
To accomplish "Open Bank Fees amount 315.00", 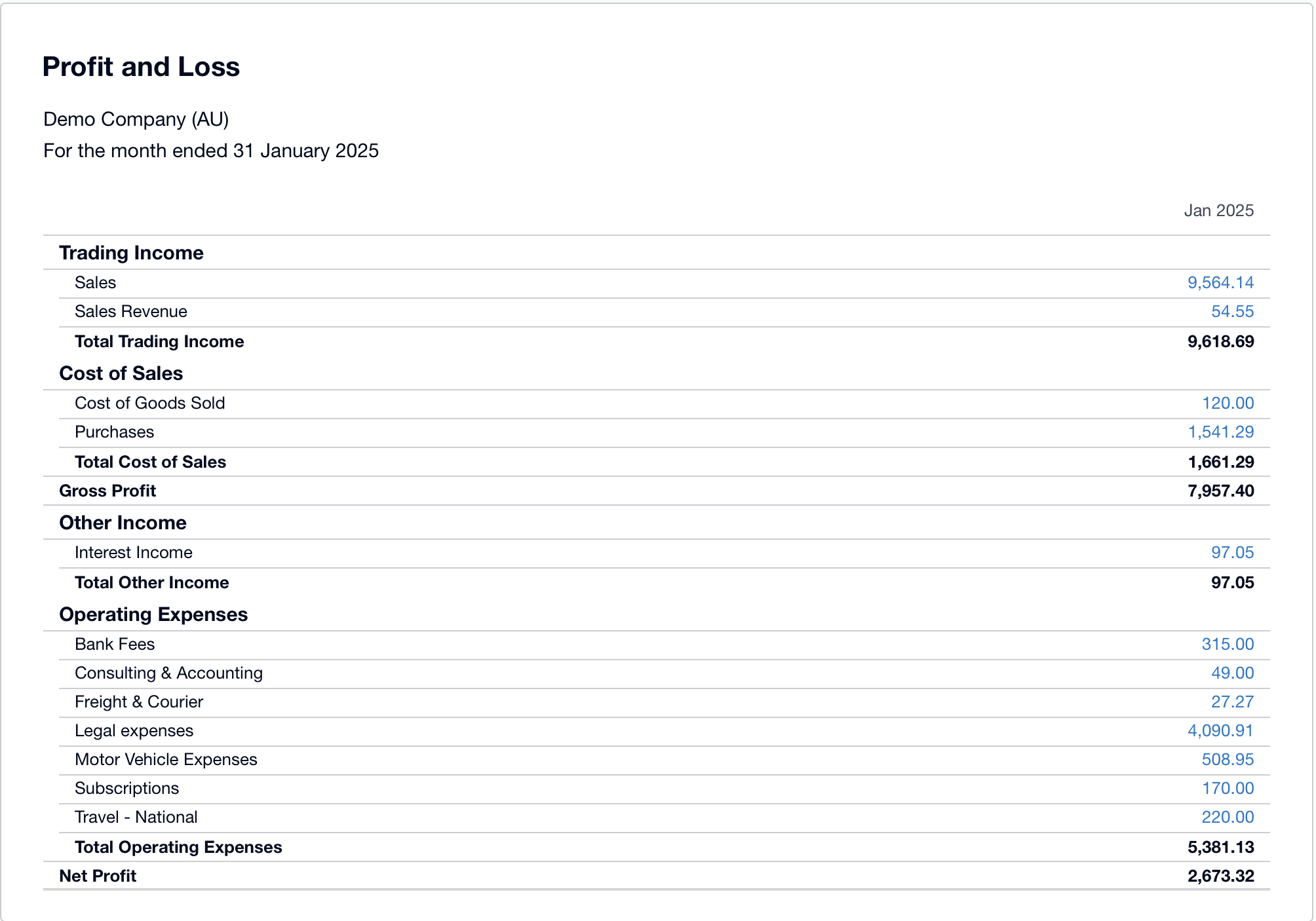I will click(x=1228, y=644).
